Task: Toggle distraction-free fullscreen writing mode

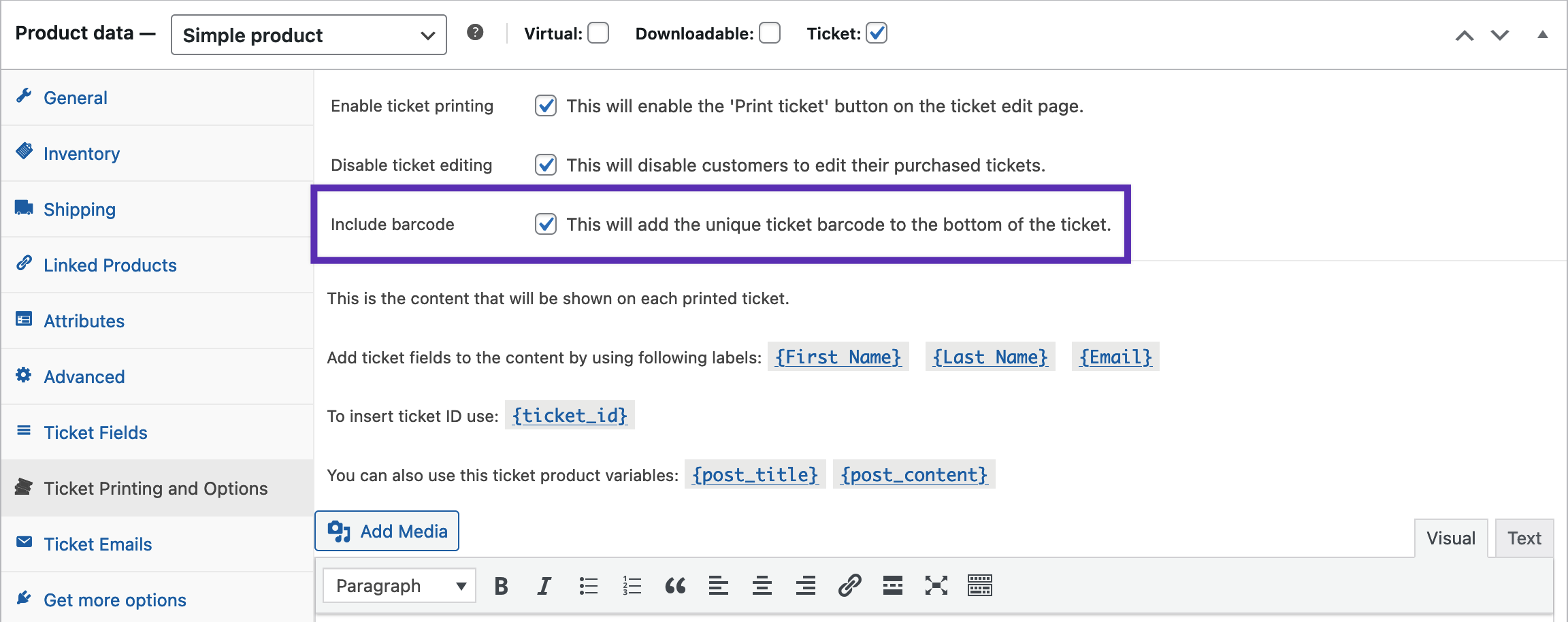Action: pyautogui.click(x=937, y=585)
